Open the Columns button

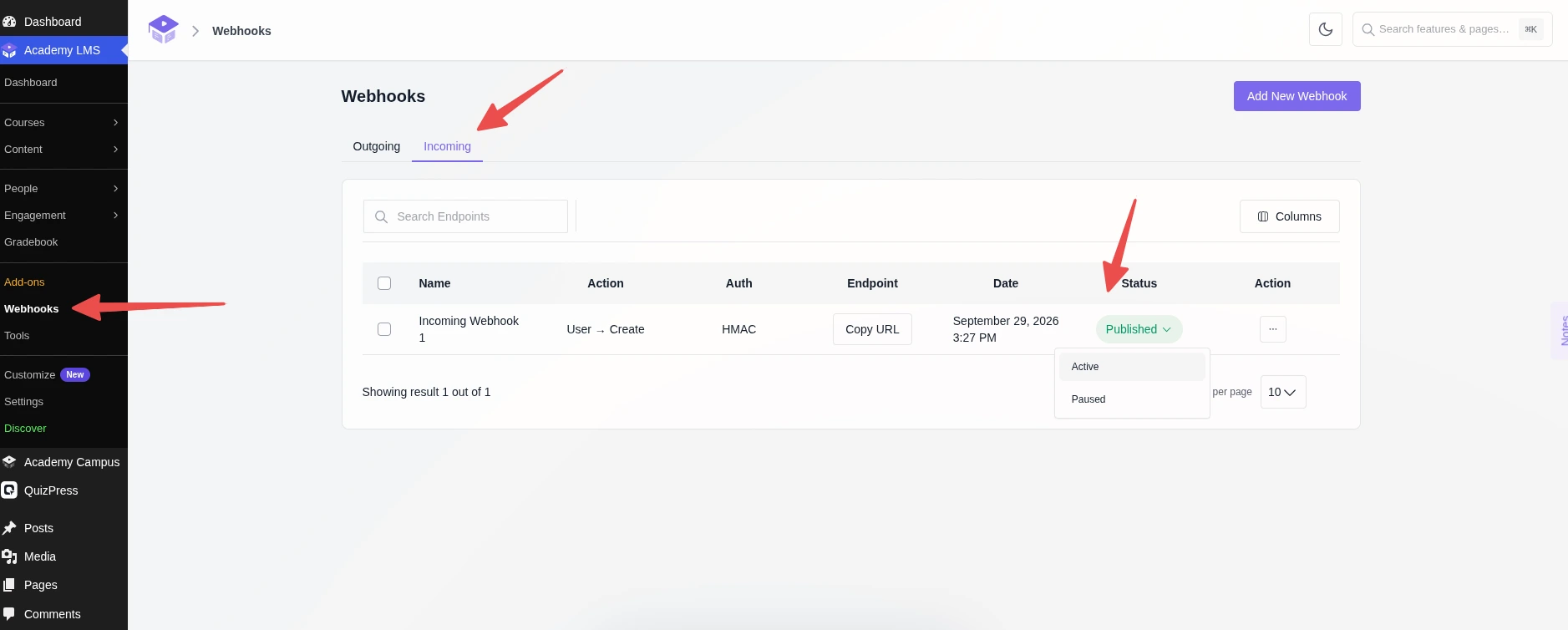click(1290, 216)
